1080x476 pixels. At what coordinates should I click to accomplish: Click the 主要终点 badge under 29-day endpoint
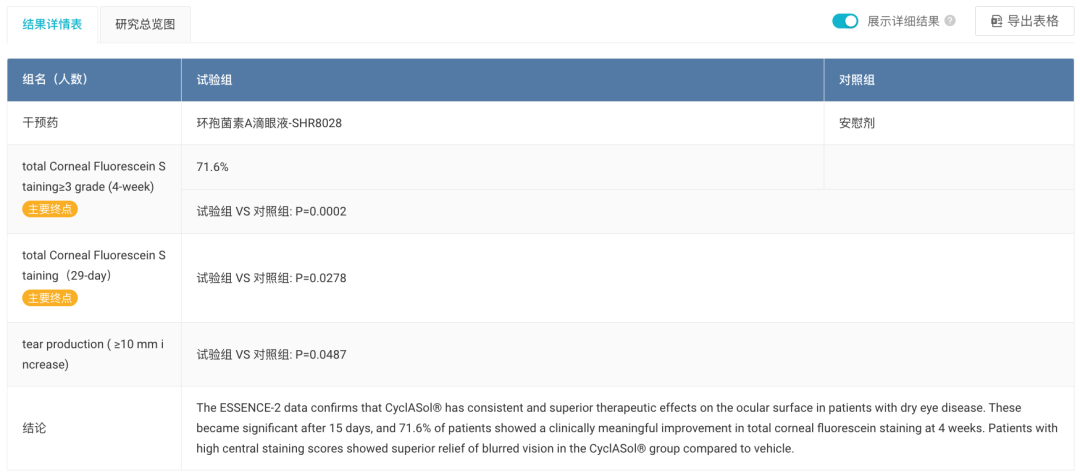pos(50,298)
